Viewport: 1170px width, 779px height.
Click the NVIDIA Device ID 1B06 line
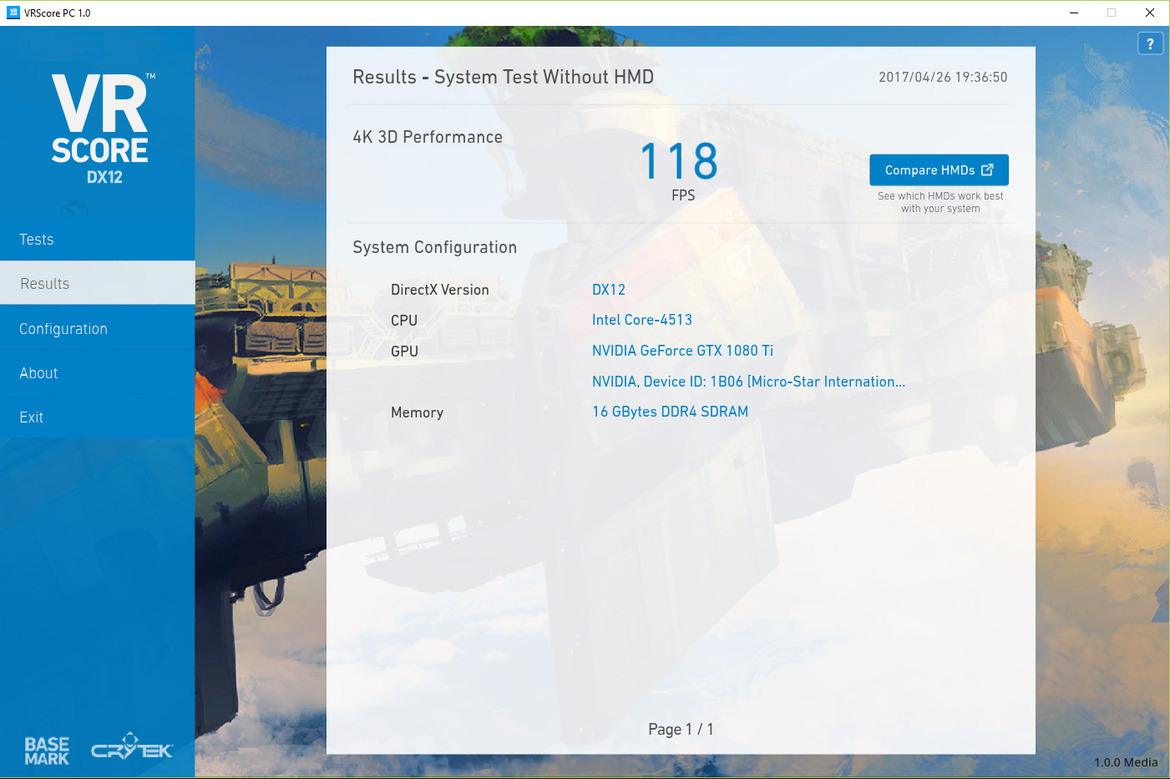pos(748,381)
